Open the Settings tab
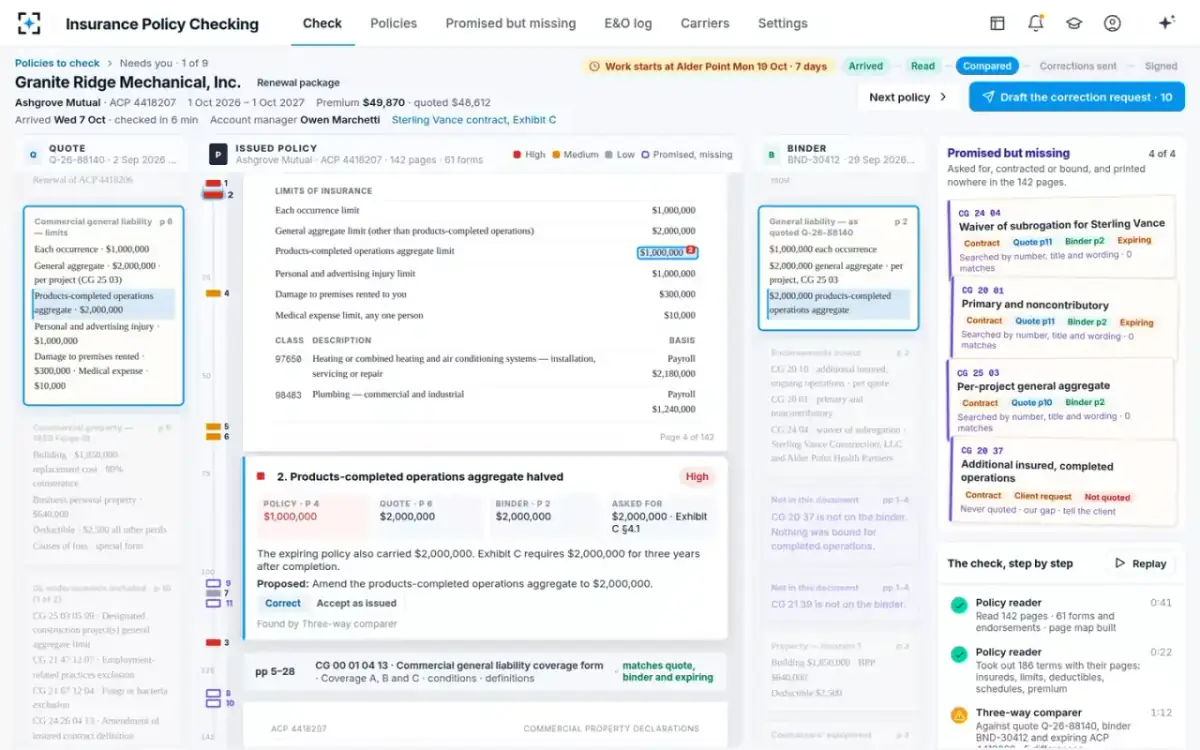1200x750 pixels. click(782, 23)
